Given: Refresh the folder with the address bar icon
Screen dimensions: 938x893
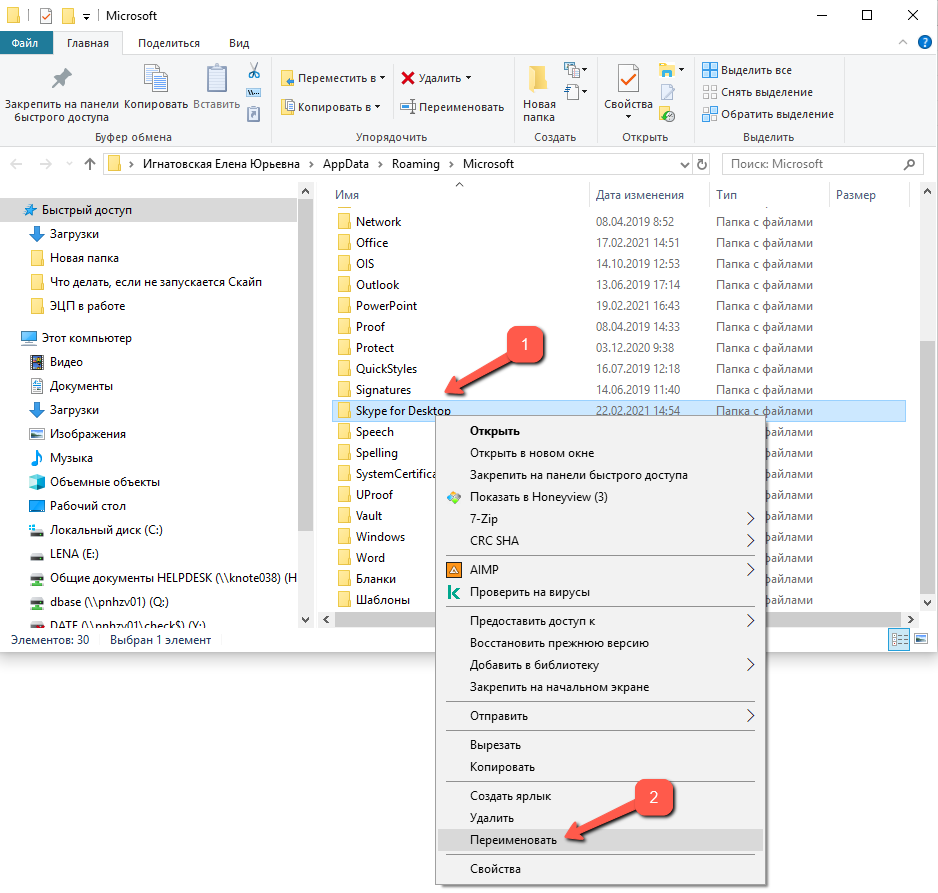Looking at the screenshot, I should (x=702, y=164).
